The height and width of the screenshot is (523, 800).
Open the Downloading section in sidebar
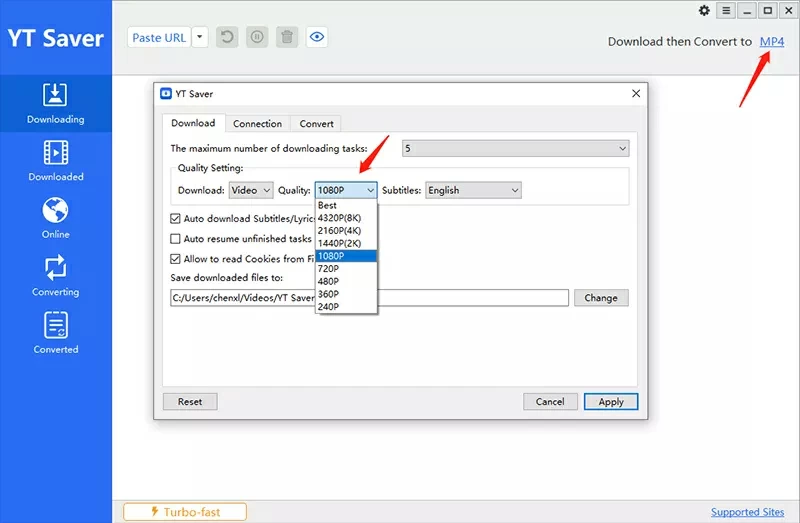[x=55, y=103]
